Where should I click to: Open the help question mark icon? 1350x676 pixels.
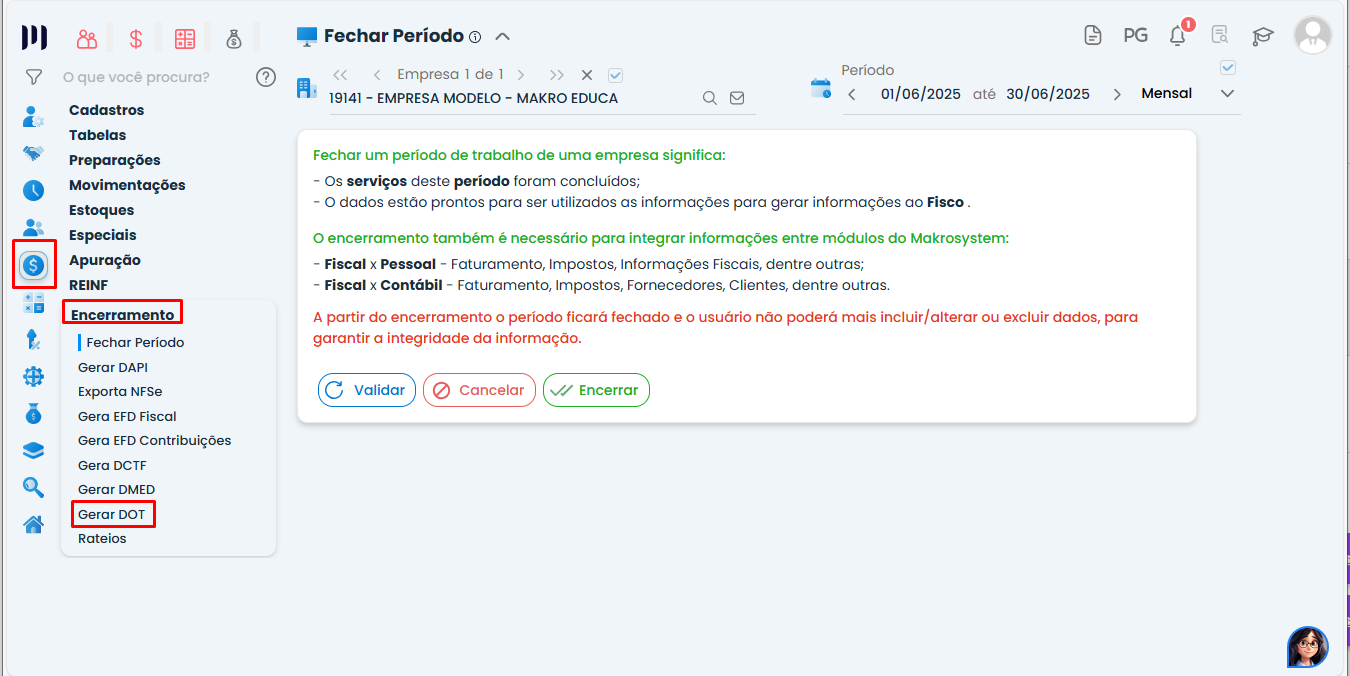266,77
